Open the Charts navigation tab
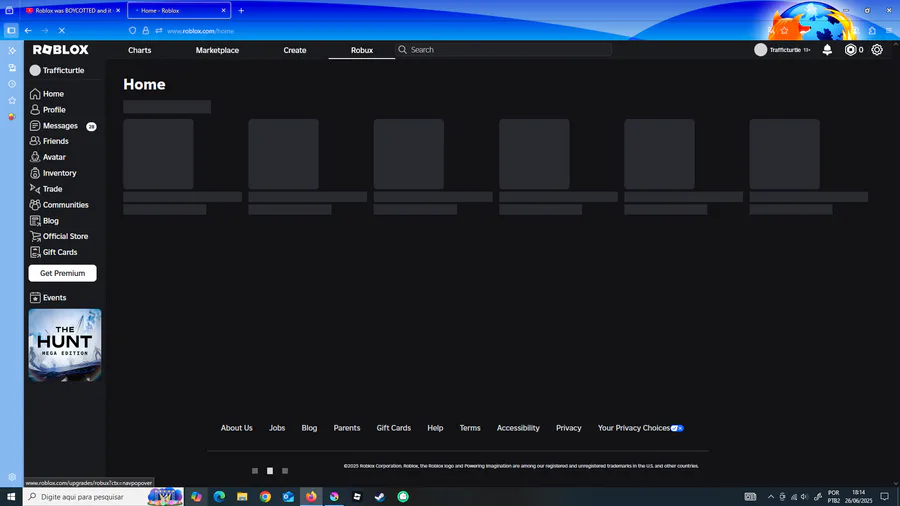This screenshot has width=900, height=506. pyautogui.click(x=139, y=50)
